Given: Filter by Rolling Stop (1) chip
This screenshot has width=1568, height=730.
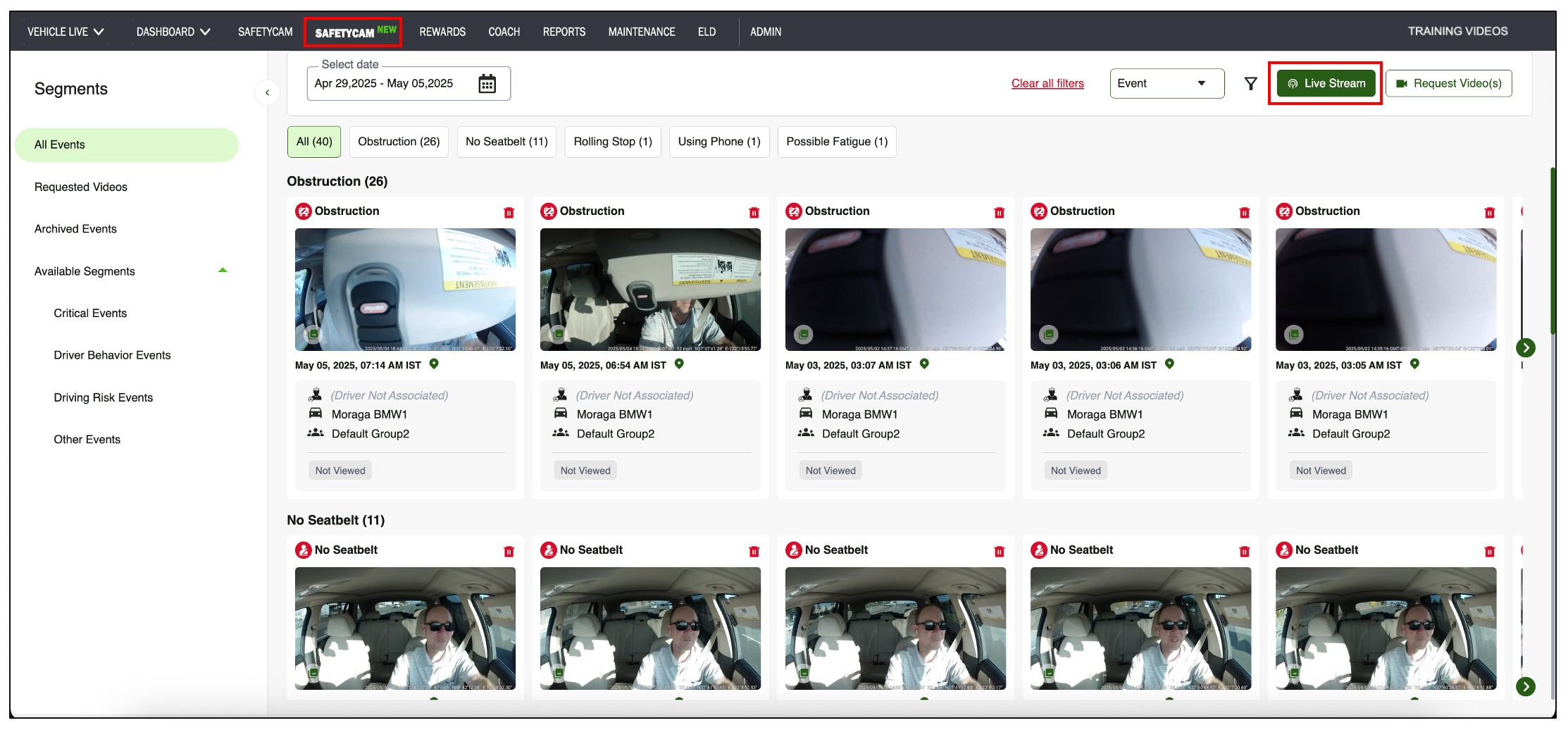Looking at the screenshot, I should click(x=613, y=142).
